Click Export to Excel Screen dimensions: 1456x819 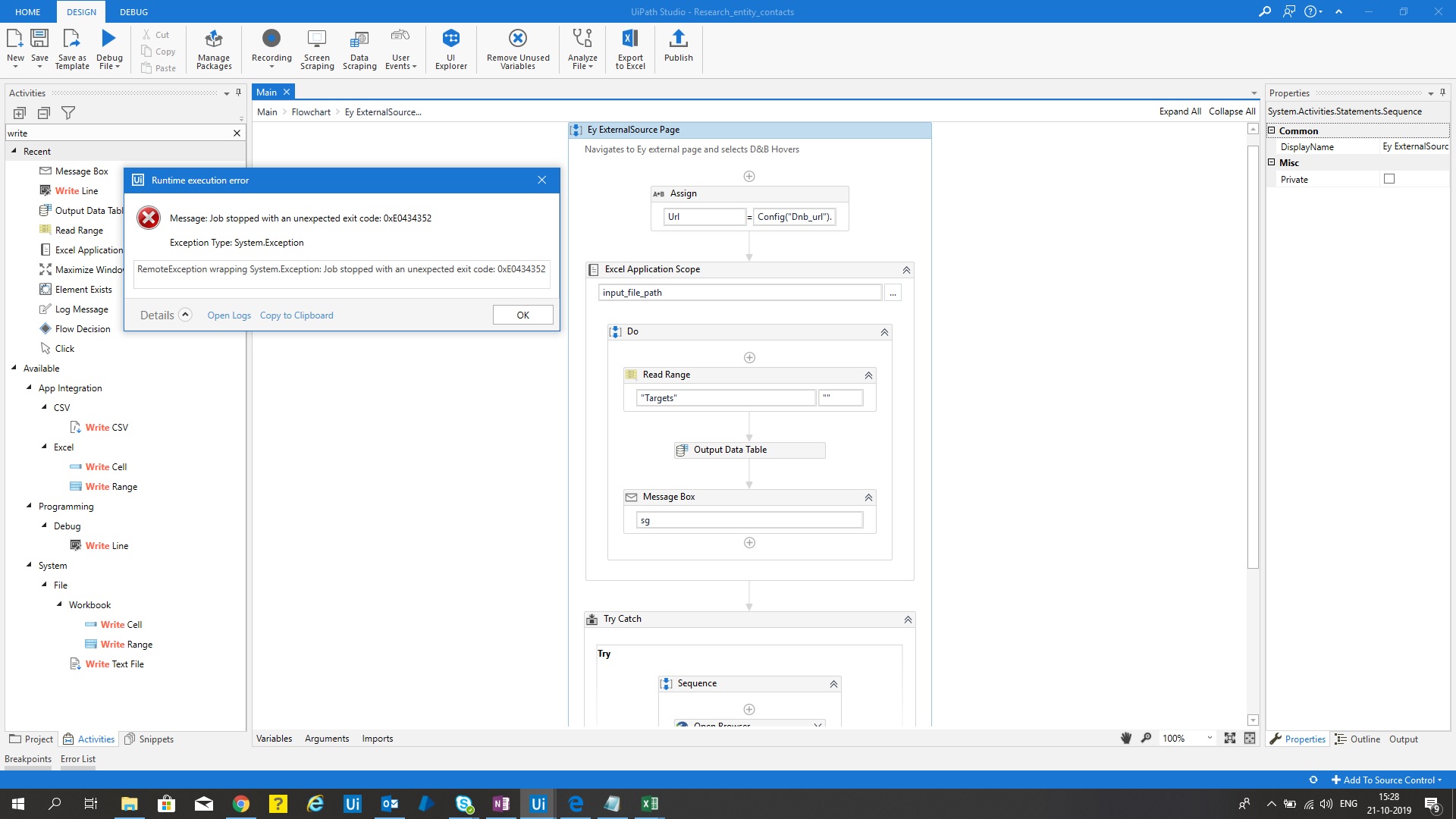click(x=630, y=49)
